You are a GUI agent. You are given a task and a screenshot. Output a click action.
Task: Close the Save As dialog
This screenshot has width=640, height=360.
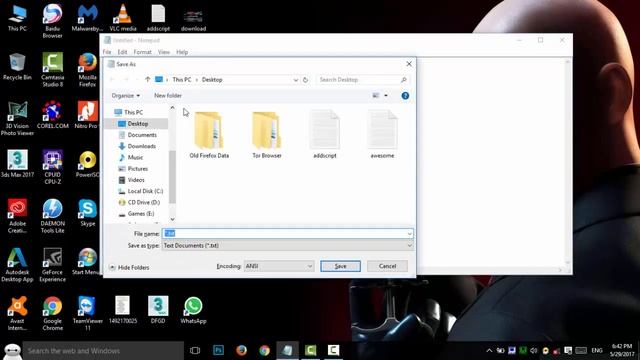[409, 64]
